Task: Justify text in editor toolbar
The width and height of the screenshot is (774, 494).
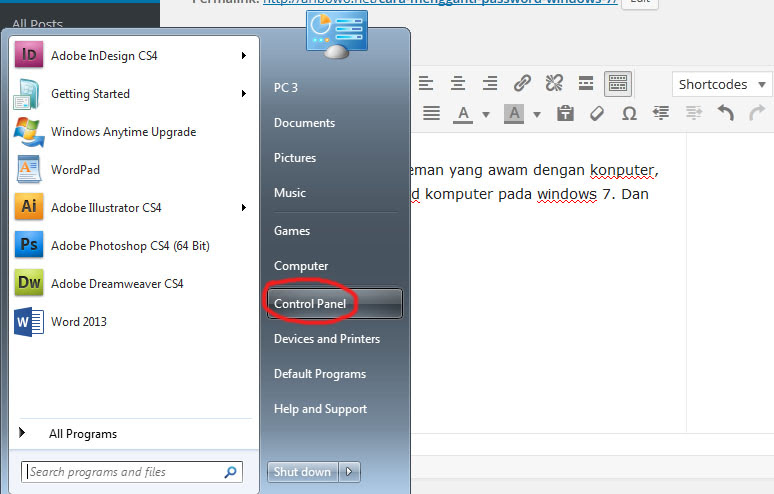Action: pyautogui.click(x=431, y=114)
